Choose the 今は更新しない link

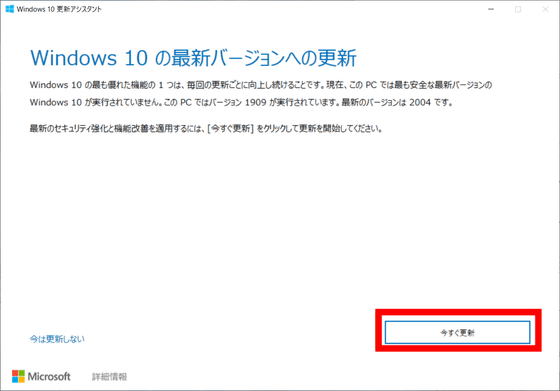click(x=57, y=339)
